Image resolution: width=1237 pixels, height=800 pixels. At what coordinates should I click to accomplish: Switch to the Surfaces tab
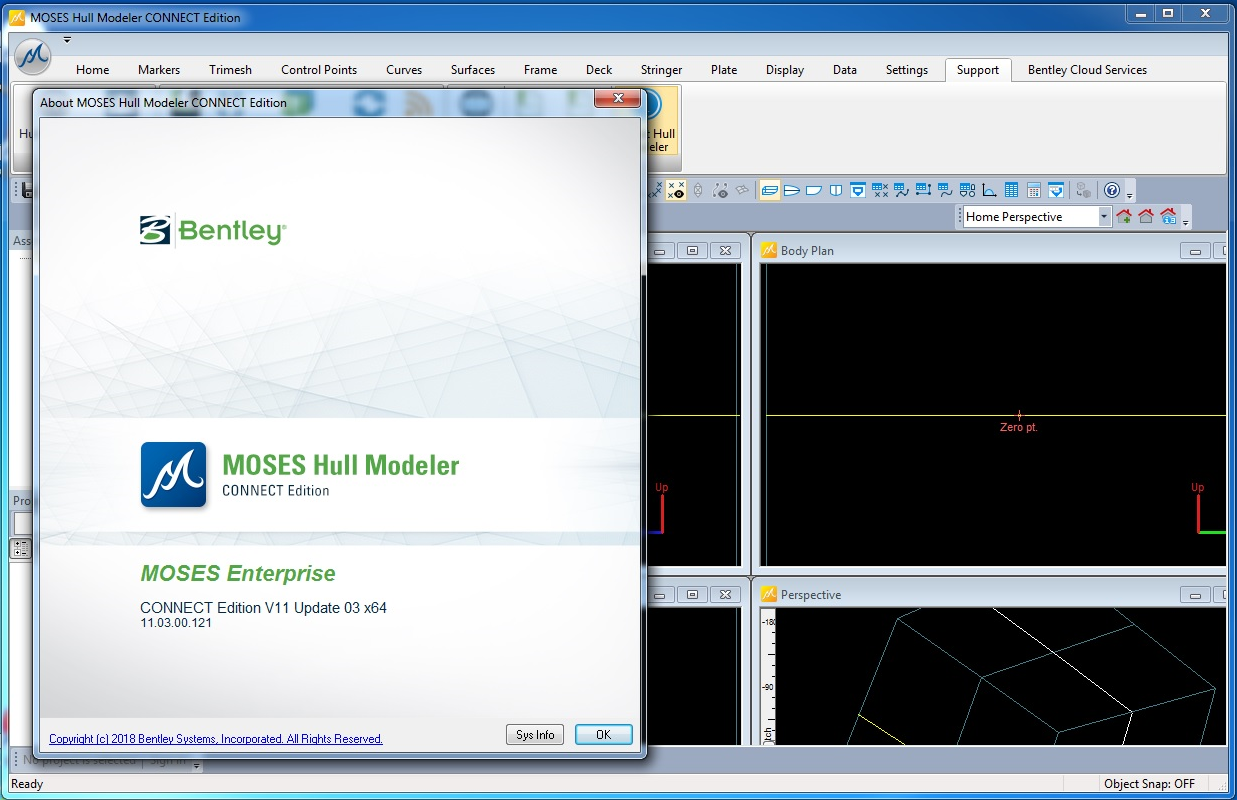pos(473,70)
